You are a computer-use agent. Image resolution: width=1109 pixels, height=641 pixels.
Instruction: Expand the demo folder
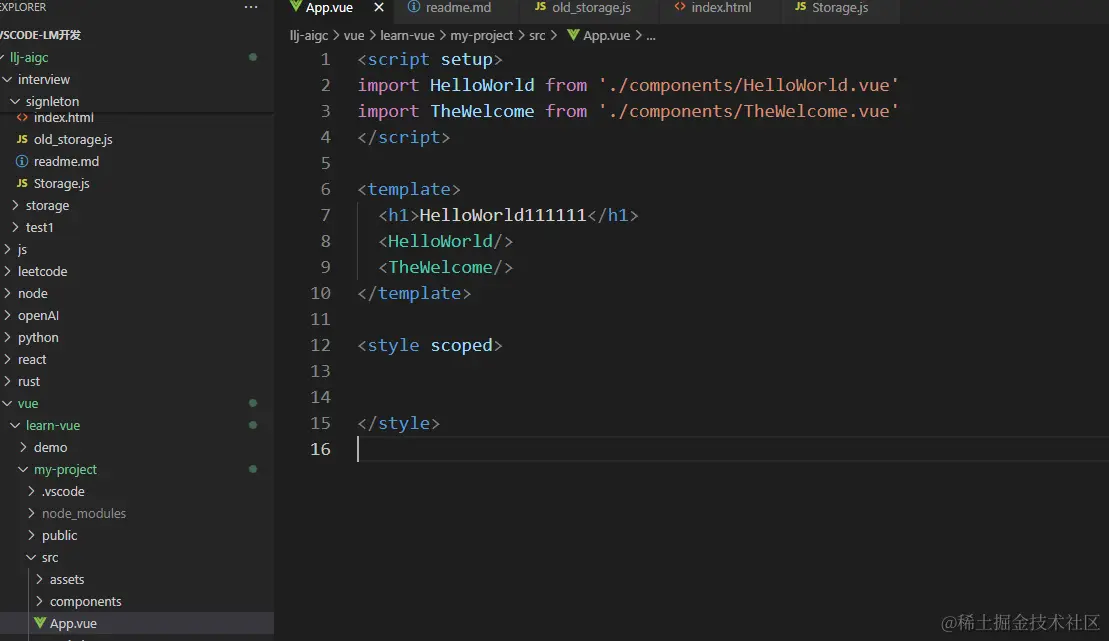[50, 447]
